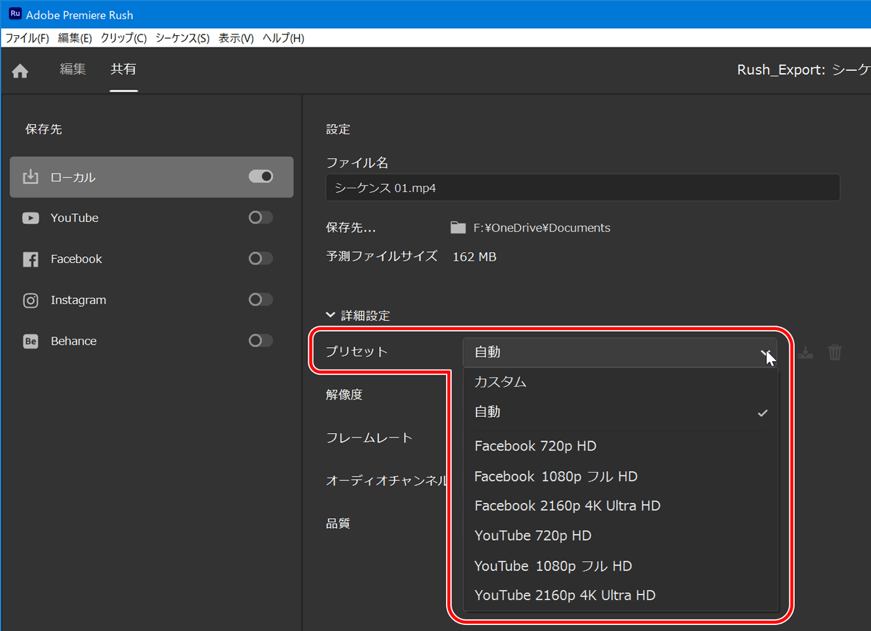This screenshot has height=631, width=871.
Task: Click the オーディオチャンネル label
Action: pyautogui.click(x=387, y=480)
